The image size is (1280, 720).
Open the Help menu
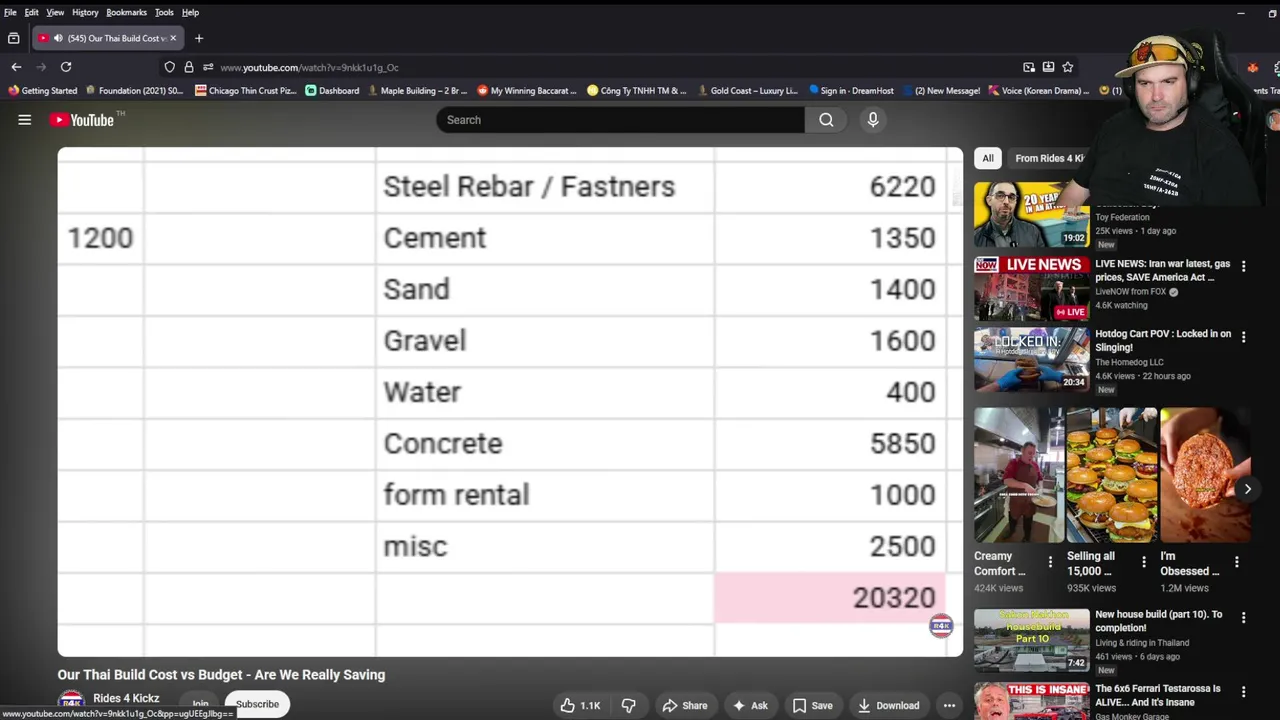point(190,12)
